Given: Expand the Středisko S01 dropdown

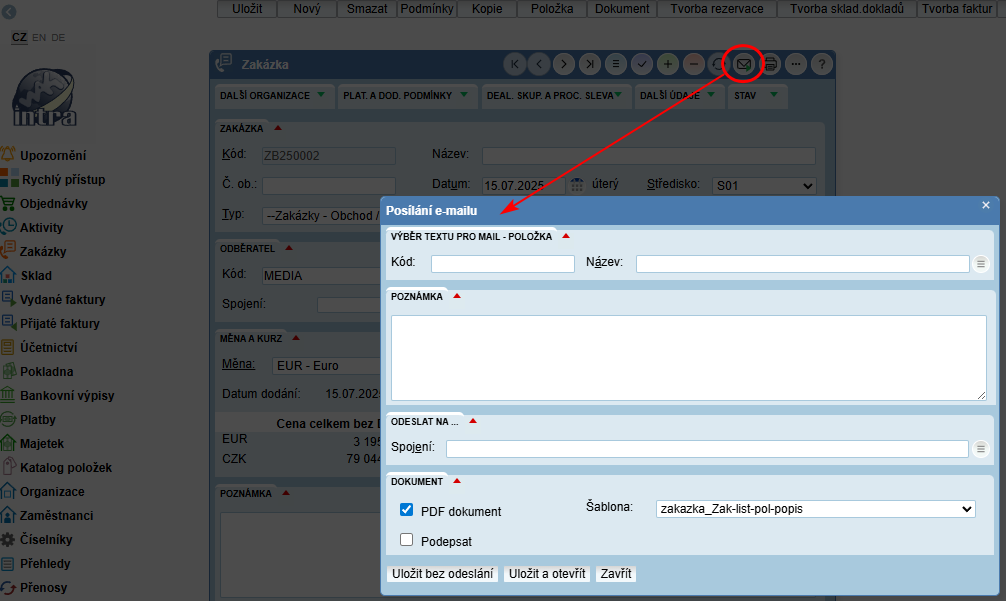Looking at the screenshot, I should (x=764, y=186).
